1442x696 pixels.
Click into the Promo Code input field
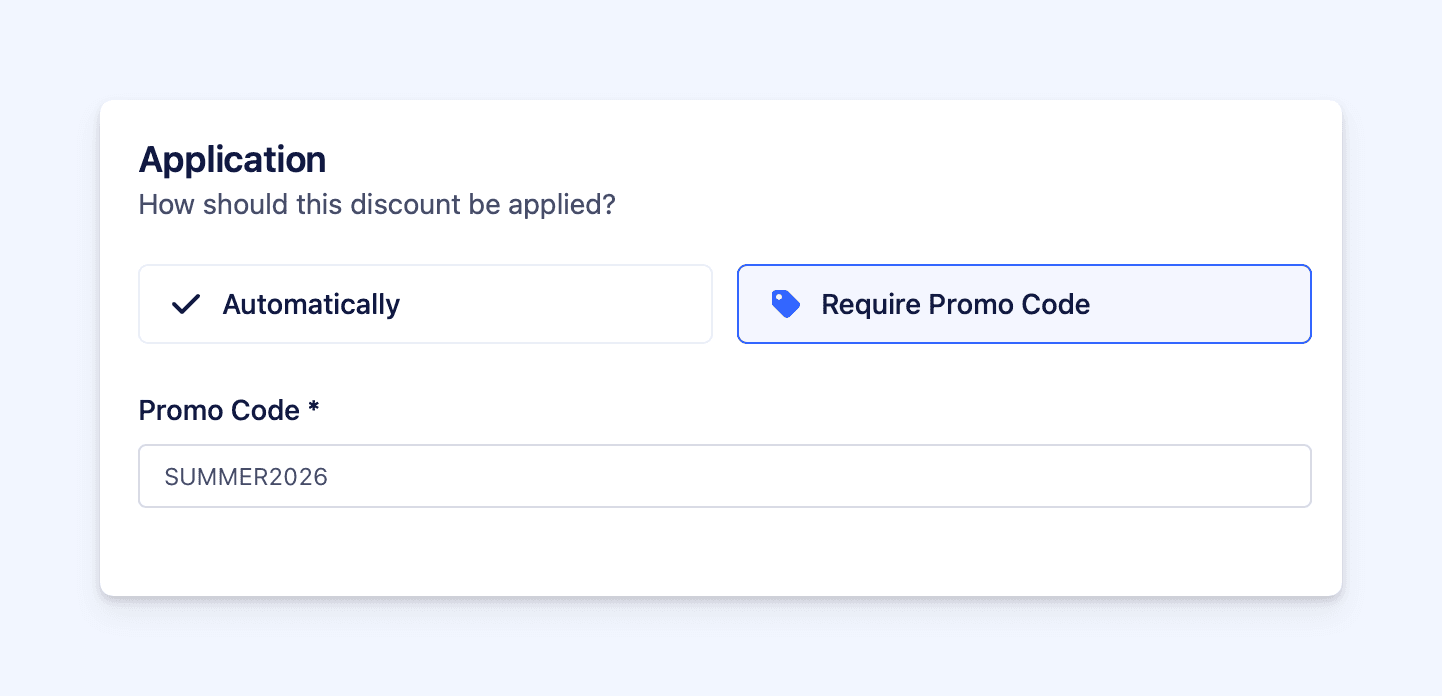click(x=724, y=476)
